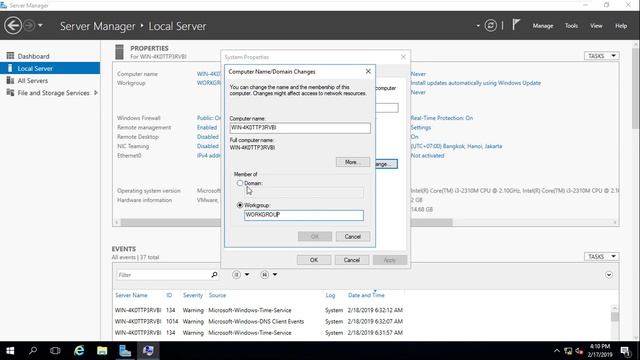The height and width of the screenshot is (360, 640).
Task: Click the Workgroup text field
Action: point(304,215)
